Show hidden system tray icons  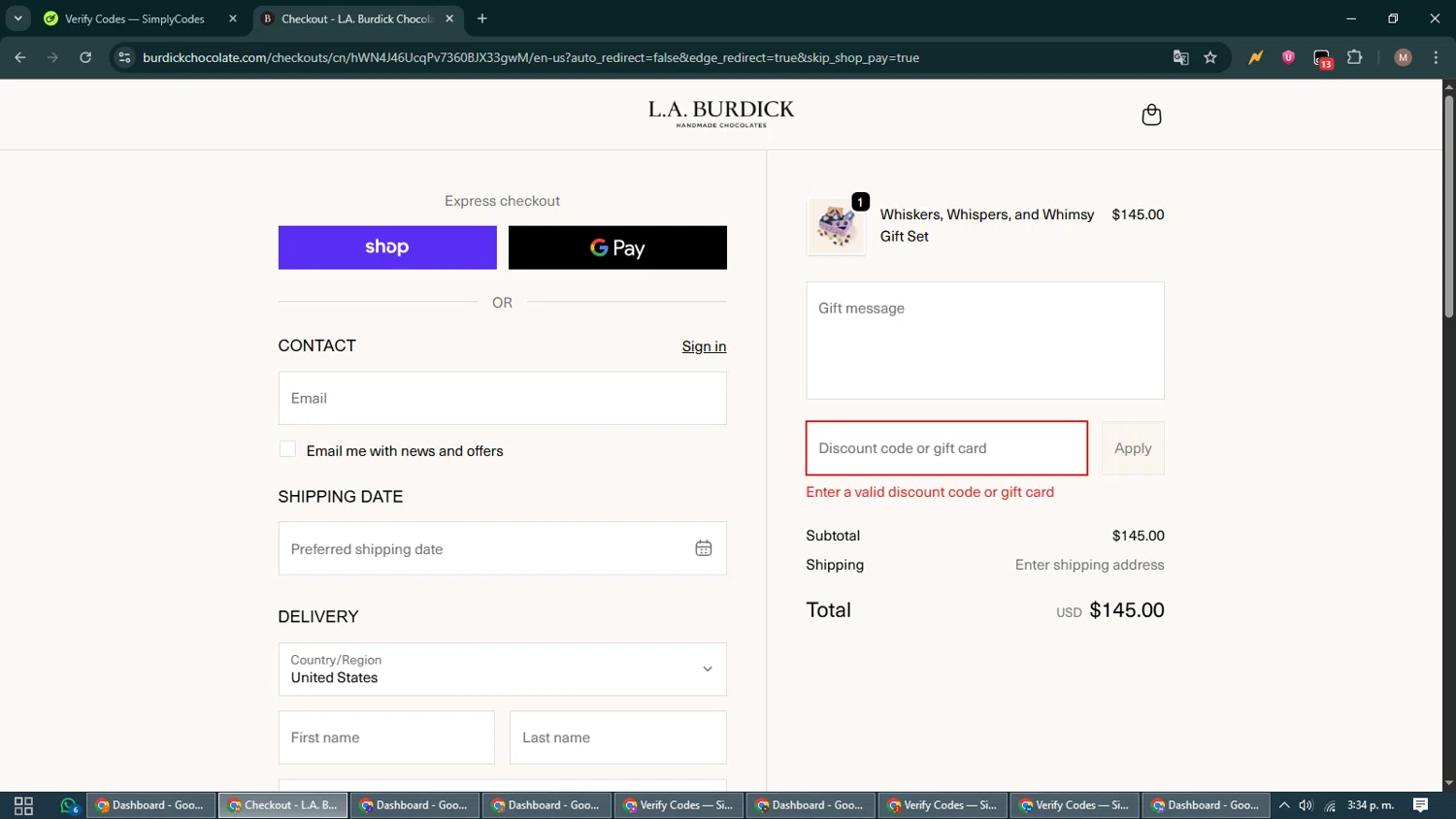click(x=1283, y=805)
